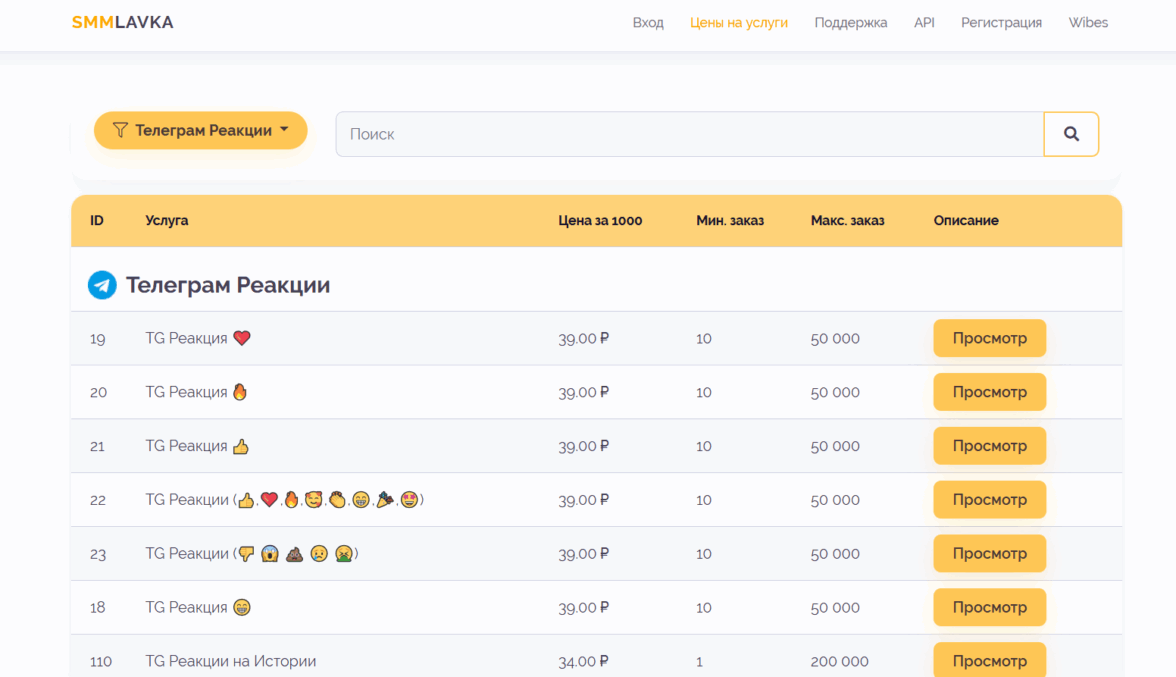Screen dimensions: 1176x677
Task: Open the Wibes link
Action: pyautogui.click(x=1088, y=22)
